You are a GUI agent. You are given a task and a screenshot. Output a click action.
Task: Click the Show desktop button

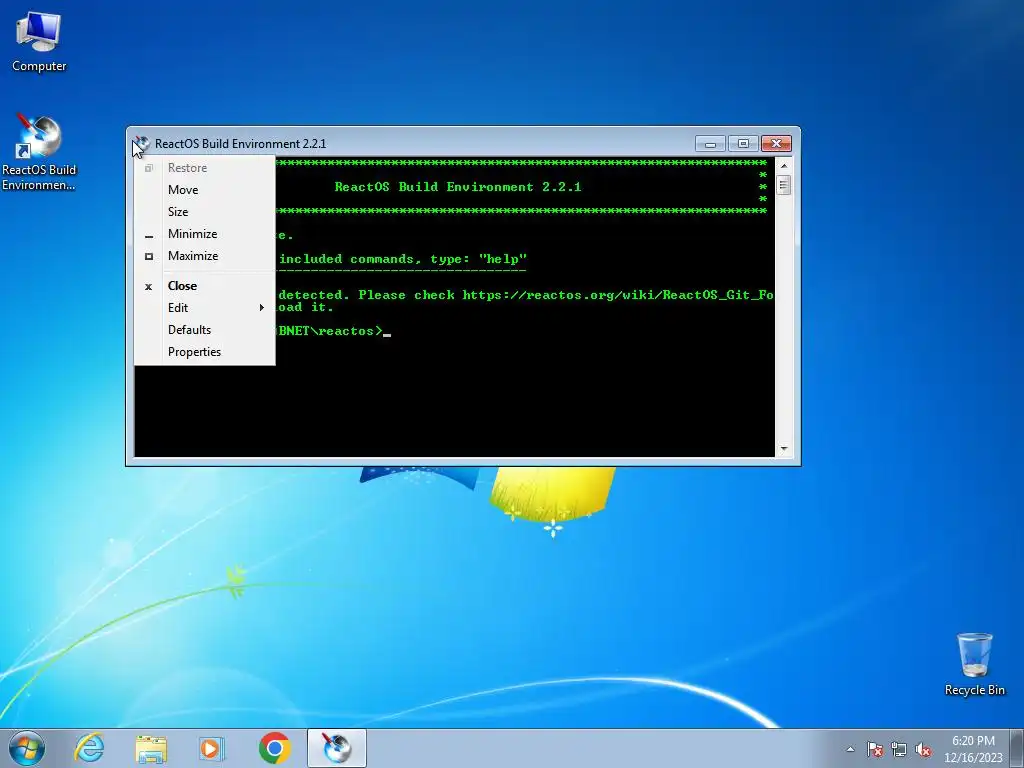point(1017,749)
